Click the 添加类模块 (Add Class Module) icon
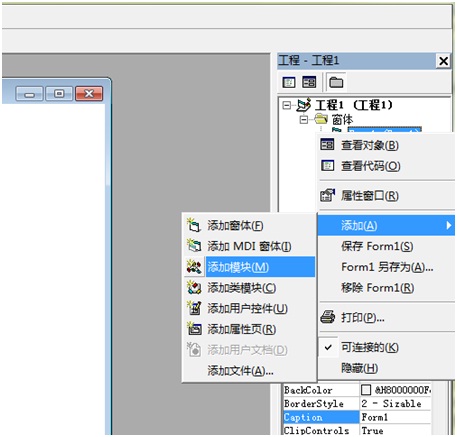 click(x=194, y=287)
